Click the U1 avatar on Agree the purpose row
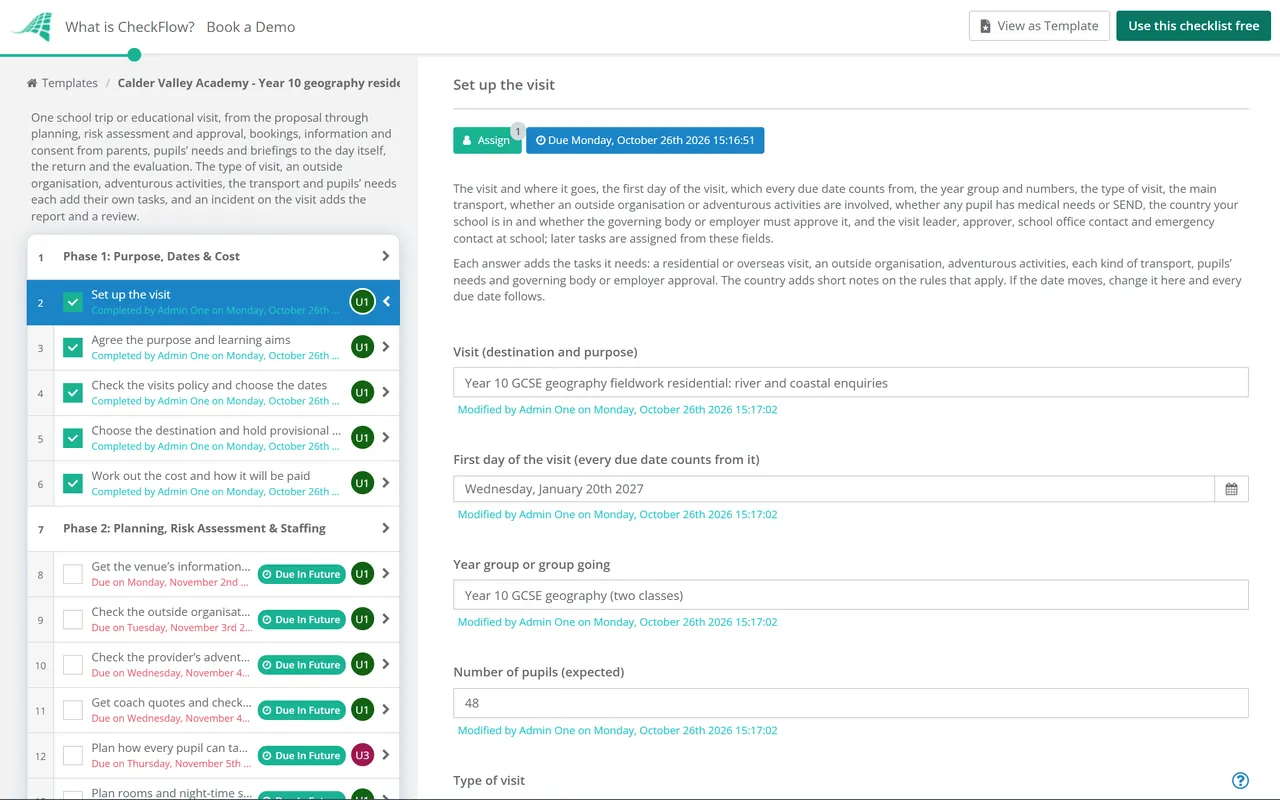The width and height of the screenshot is (1280, 800). coord(362,347)
